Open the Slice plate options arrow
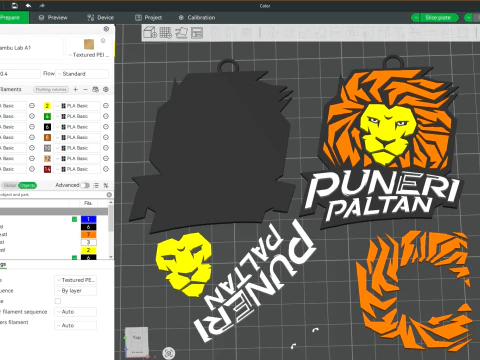The image size is (480, 360). pos(415,18)
